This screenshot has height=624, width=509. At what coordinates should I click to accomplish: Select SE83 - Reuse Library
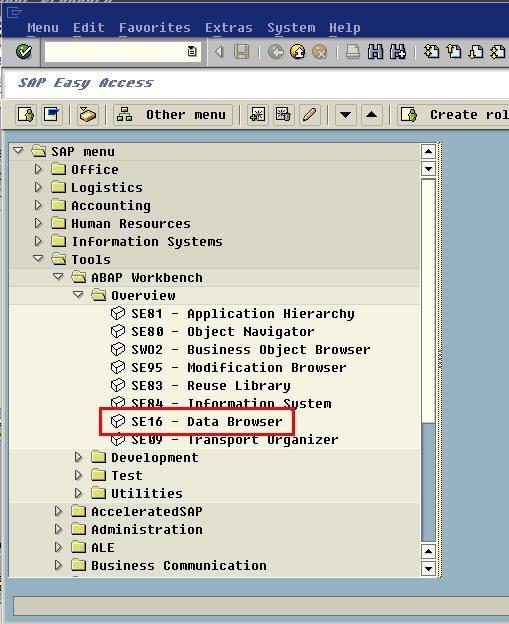tap(200, 385)
